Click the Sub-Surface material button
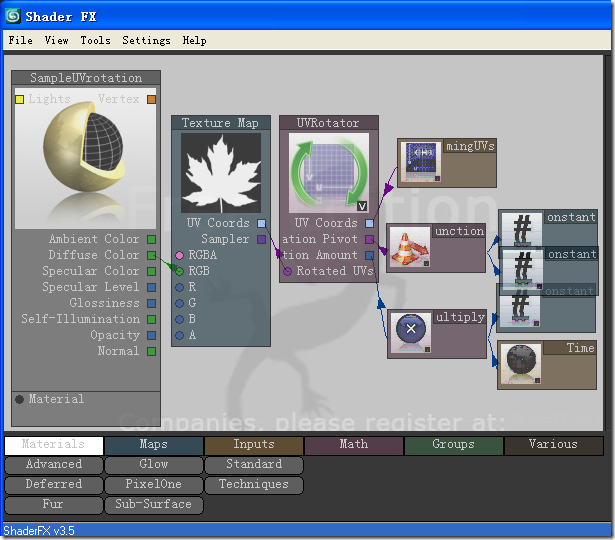Image resolution: width=615 pixels, height=540 pixels. (x=154, y=505)
